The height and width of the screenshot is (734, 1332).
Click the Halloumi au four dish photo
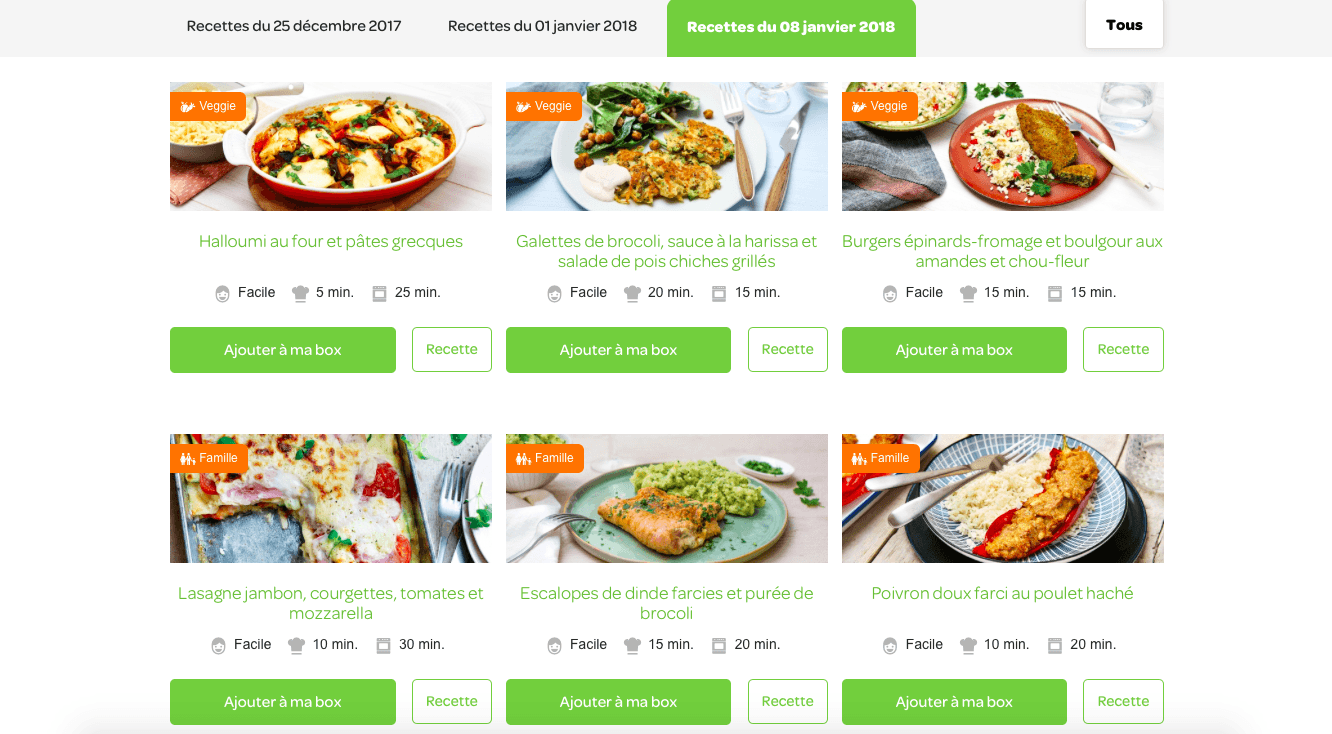(x=331, y=146)
